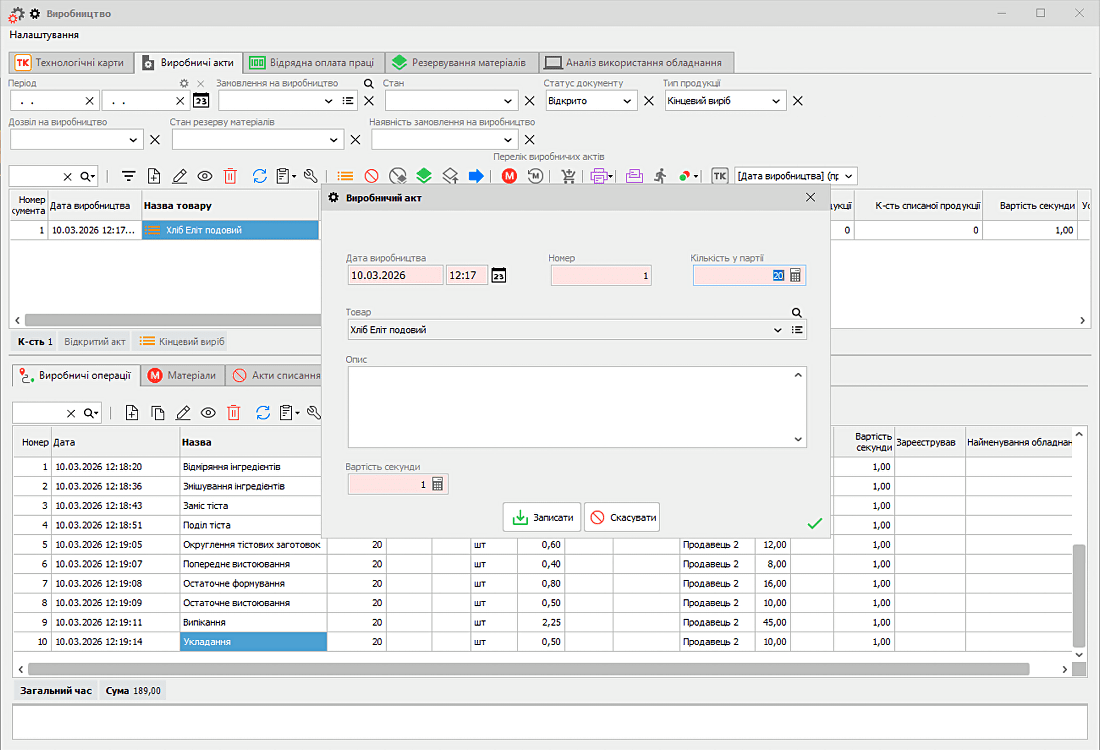Viewport: 1100px width, 750px height.
Task: Toggle the eye view icon in acts toolbar
Action: tap(205, 176)
